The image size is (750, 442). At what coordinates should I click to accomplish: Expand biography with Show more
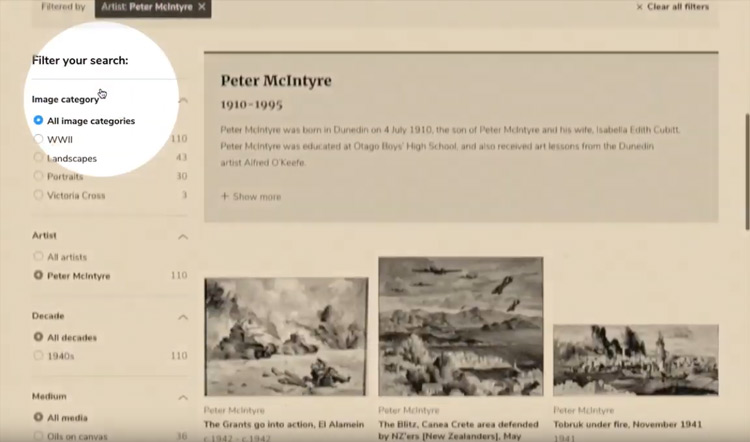click(251, 197)
